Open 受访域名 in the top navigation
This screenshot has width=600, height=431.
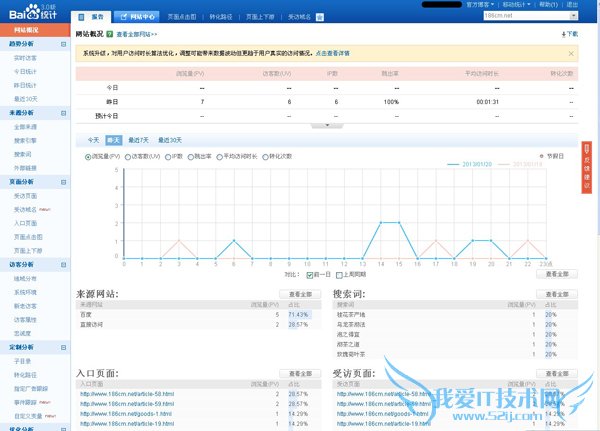(299, 17)
